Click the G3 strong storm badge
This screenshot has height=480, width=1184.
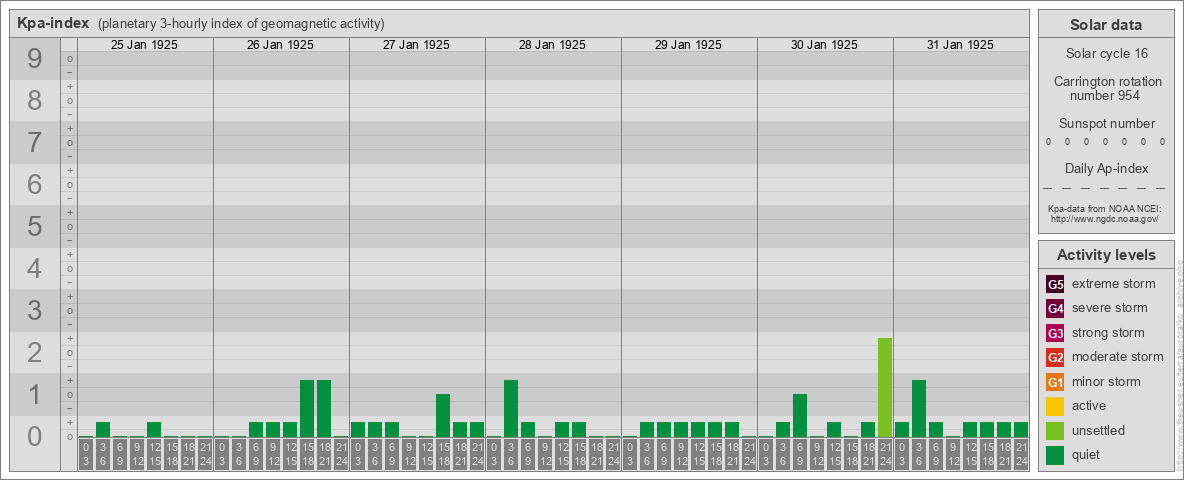(1056, 333)
